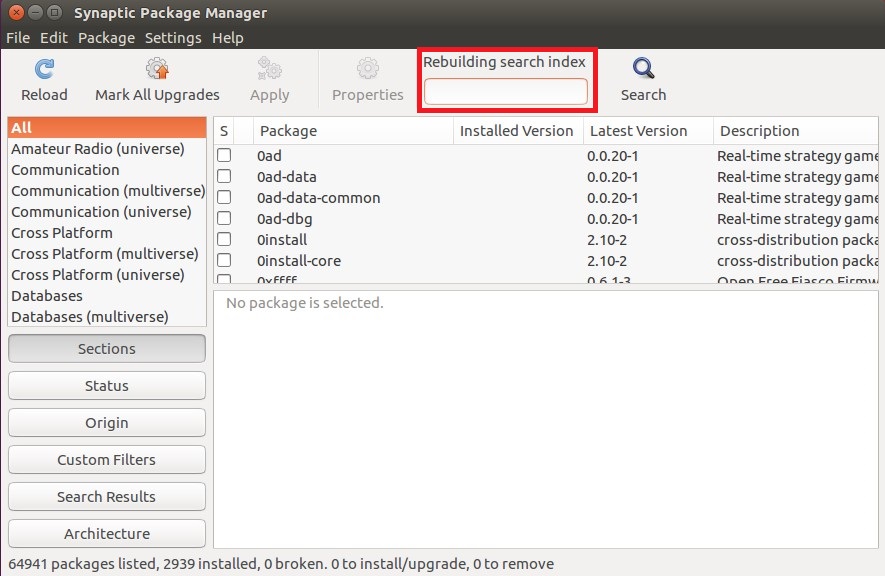Viewport: 885px width, 576px height.
Task: Click the 0ad-data-common description text
Action: click(x=797, y=198)
